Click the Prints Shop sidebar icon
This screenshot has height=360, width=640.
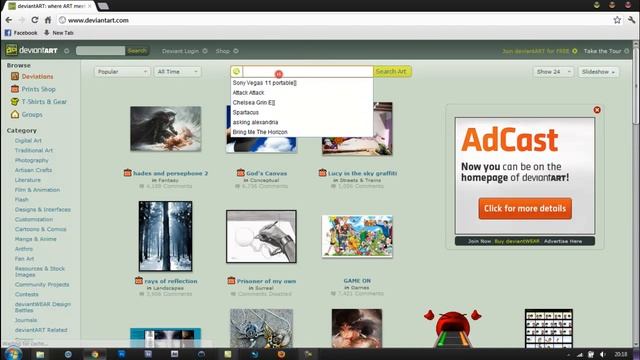point(15,89)
